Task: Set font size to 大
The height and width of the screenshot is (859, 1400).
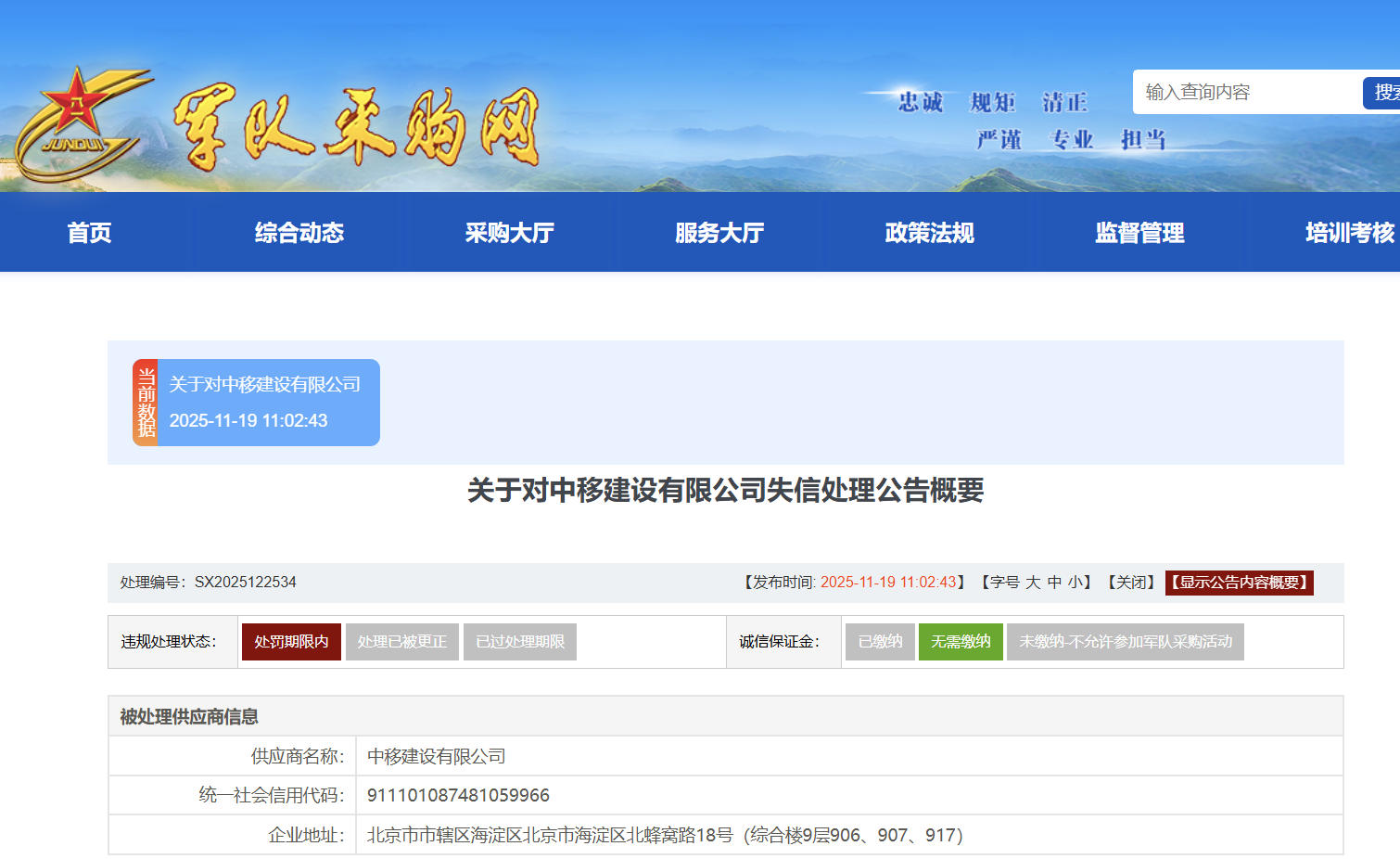Action: 1033,583
